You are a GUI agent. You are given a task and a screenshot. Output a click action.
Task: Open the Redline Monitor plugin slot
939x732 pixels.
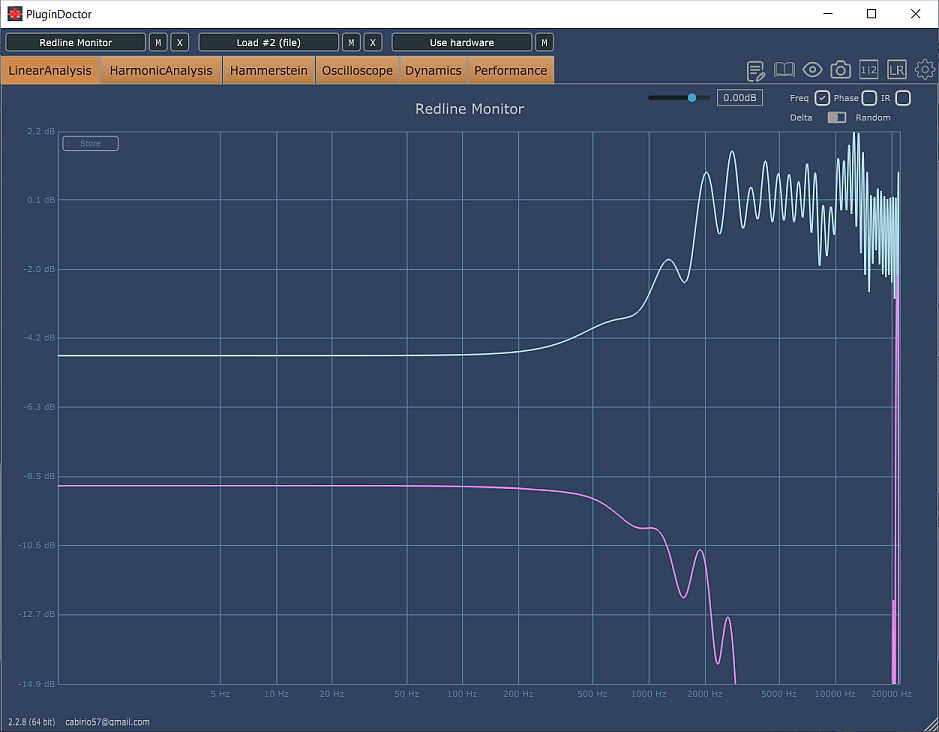tap(75, 43)
